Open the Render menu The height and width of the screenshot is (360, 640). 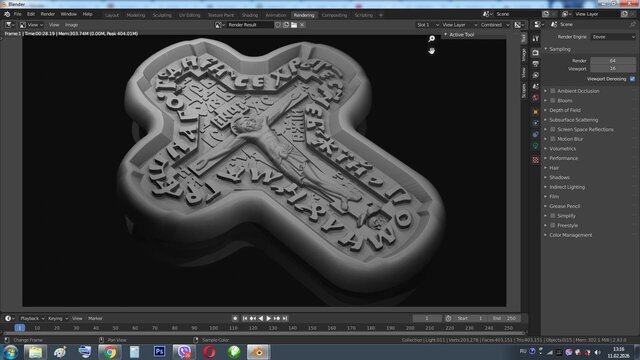(48, 14)
